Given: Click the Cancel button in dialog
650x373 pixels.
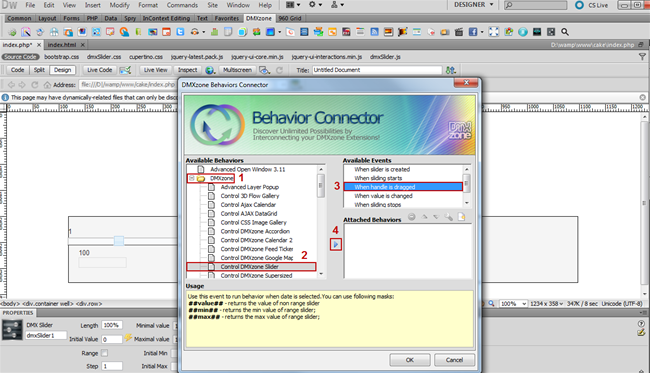Looking at the screenshot, I should [x=454, y=360].
